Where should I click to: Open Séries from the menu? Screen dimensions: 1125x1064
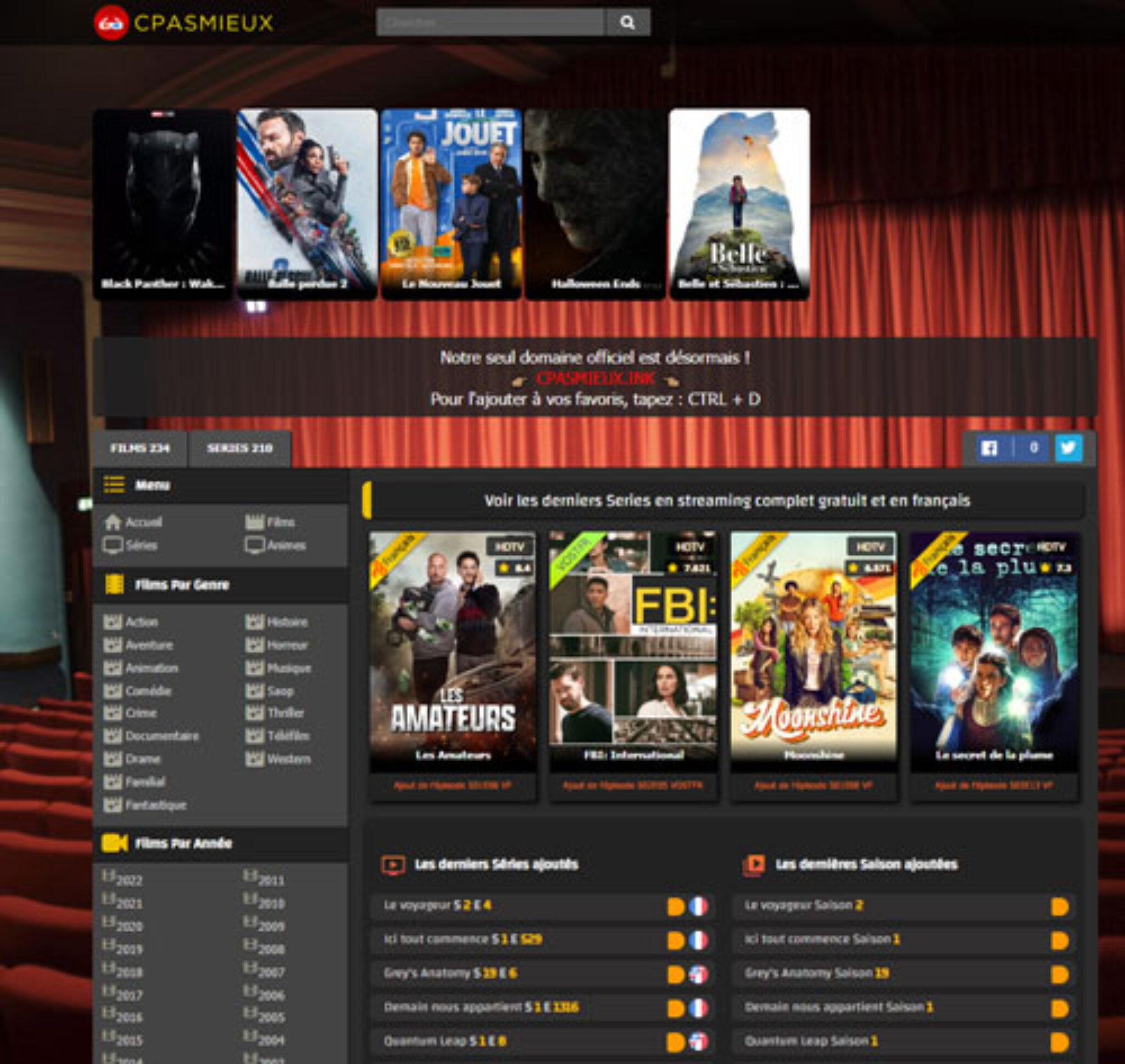point(130,545)
